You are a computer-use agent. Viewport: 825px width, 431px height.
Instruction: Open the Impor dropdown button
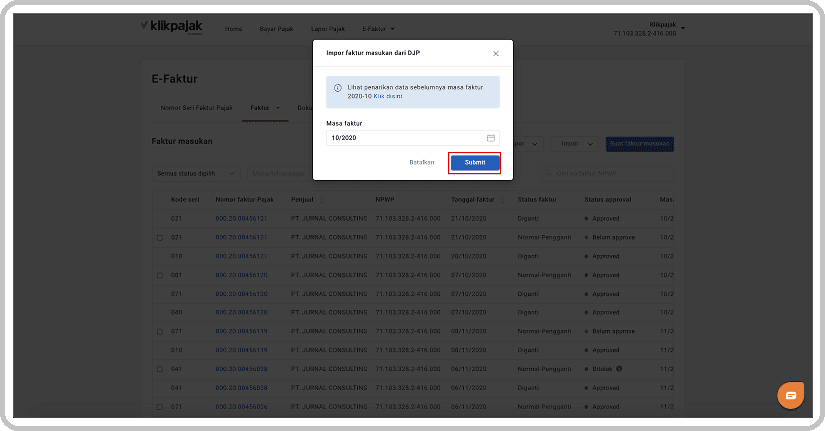pyautogui.click(x=574, y=144)
